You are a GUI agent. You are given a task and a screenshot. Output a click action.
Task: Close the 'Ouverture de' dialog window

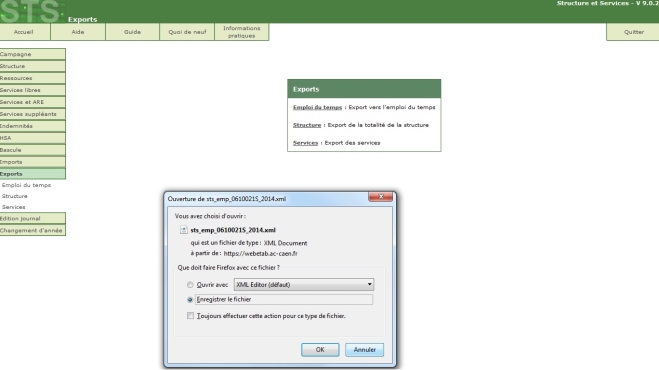pyautogui.click(x=380, y=197)
